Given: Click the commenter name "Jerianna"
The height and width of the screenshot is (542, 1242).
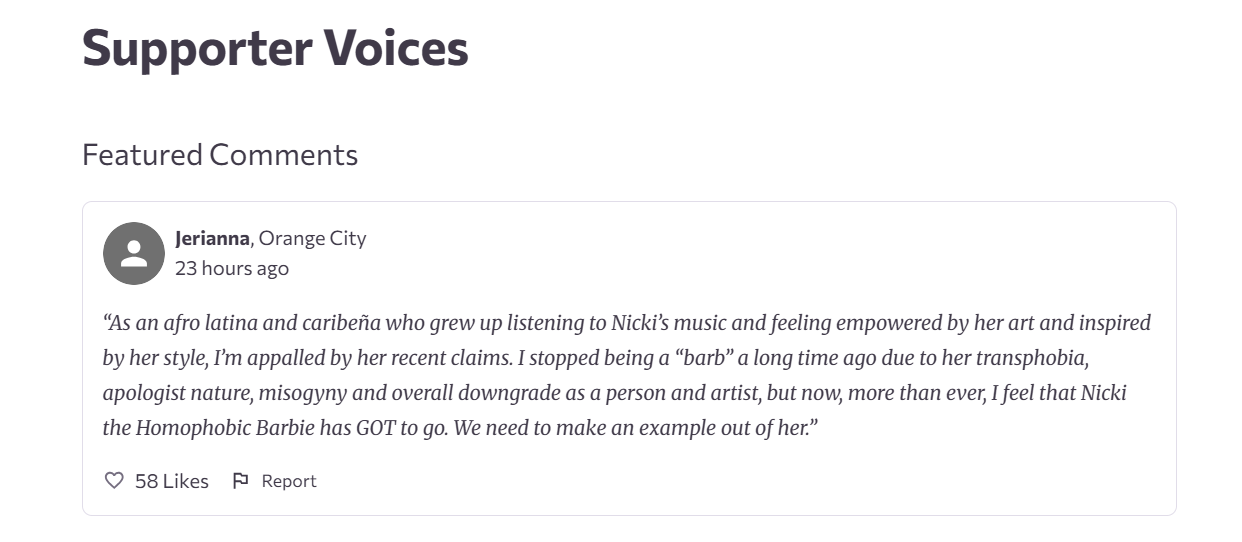Looking at the screenshot, I should pyautogui.click(x=213, y=238).
